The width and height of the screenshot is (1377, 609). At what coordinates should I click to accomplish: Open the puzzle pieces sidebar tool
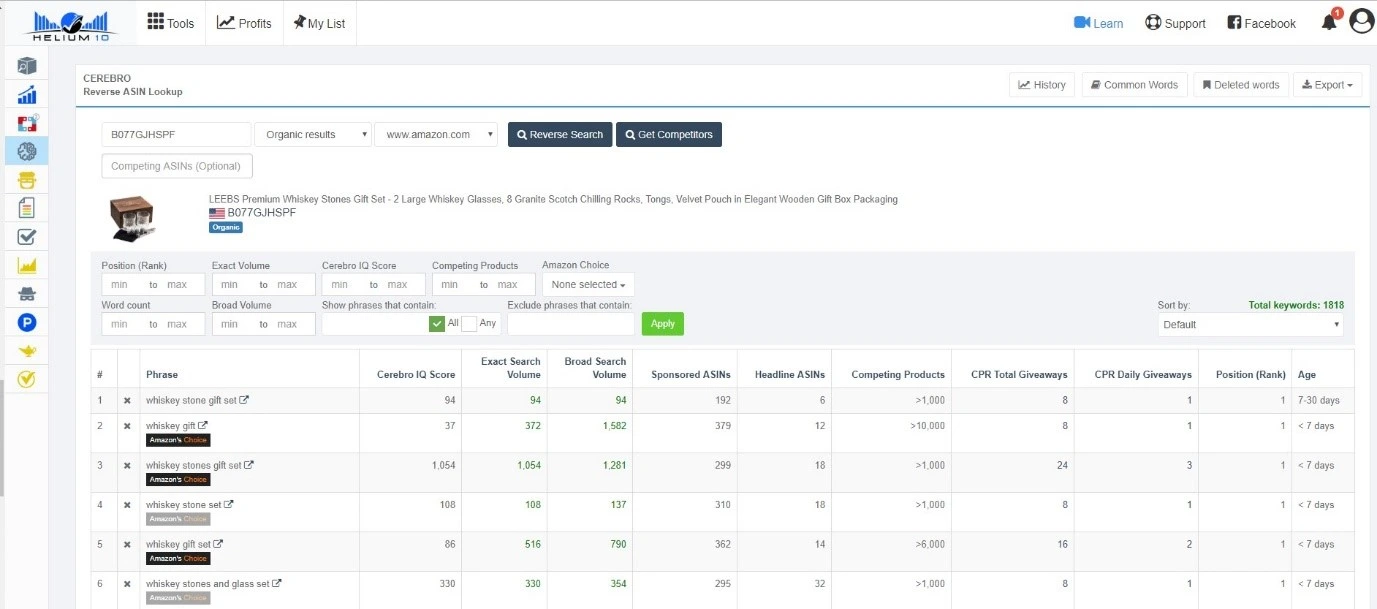[26, 123]
